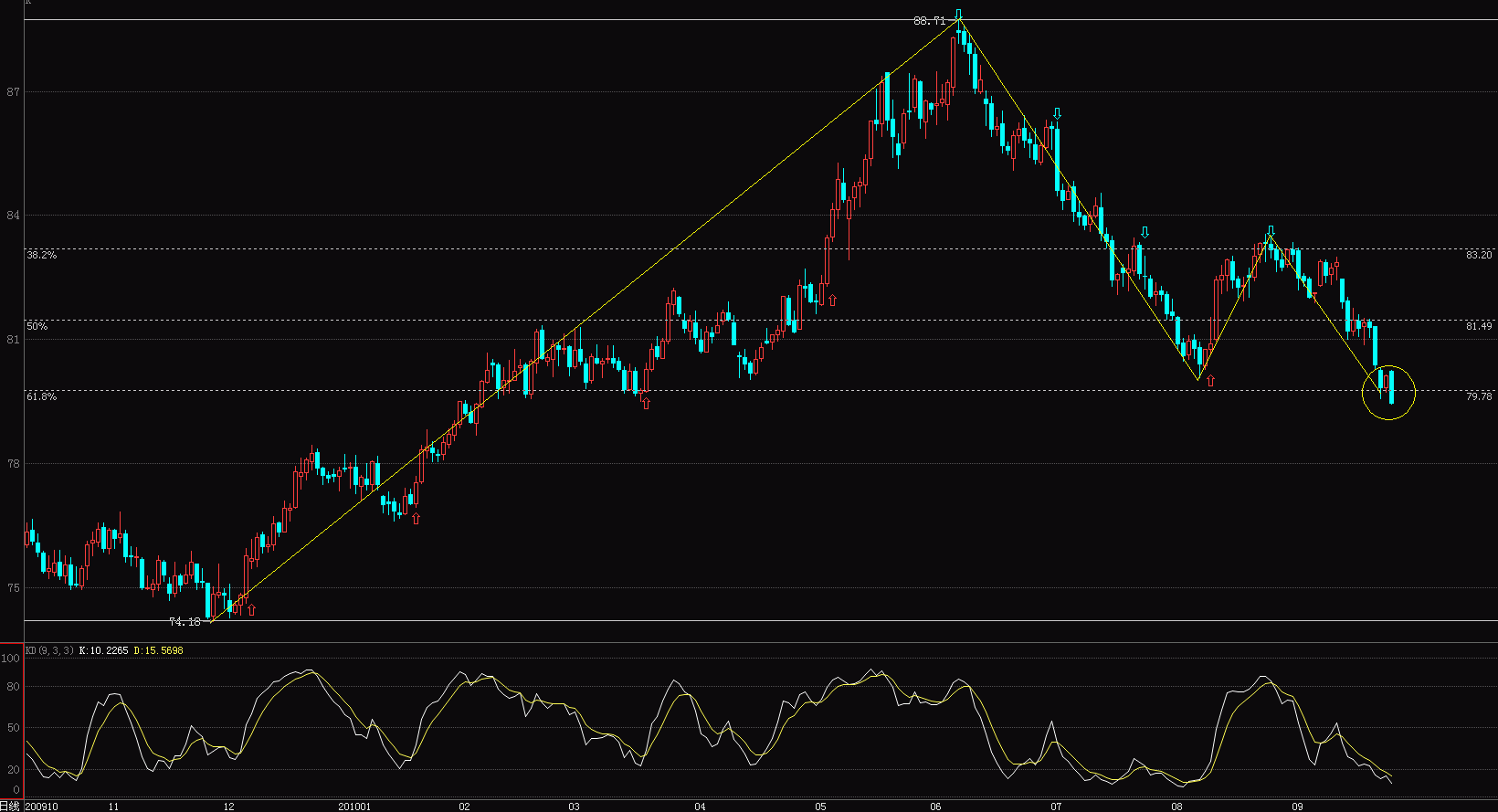The image size is (1498, 812).
Task: Click the 79.78 retracement price label
Action: pyautogui.click(x=1479, y=396)
